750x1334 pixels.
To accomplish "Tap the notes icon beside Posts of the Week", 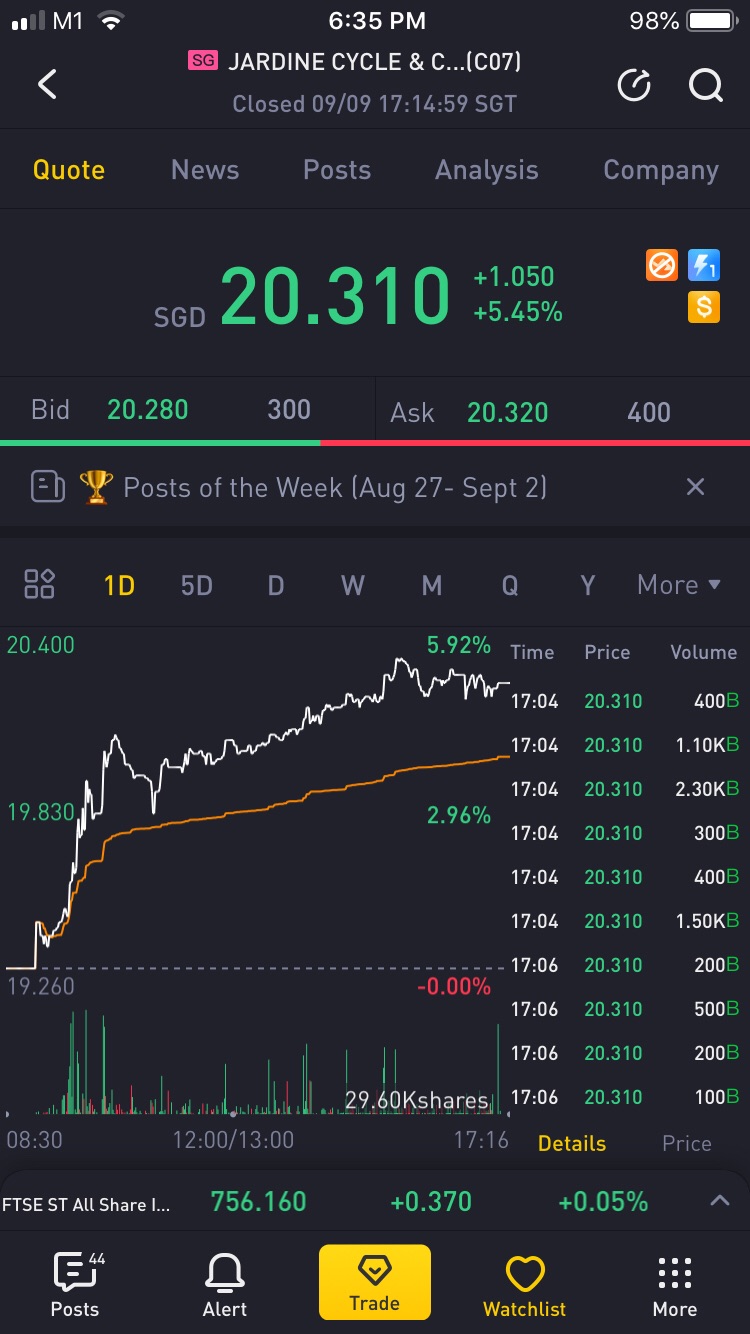I will 48,488.
